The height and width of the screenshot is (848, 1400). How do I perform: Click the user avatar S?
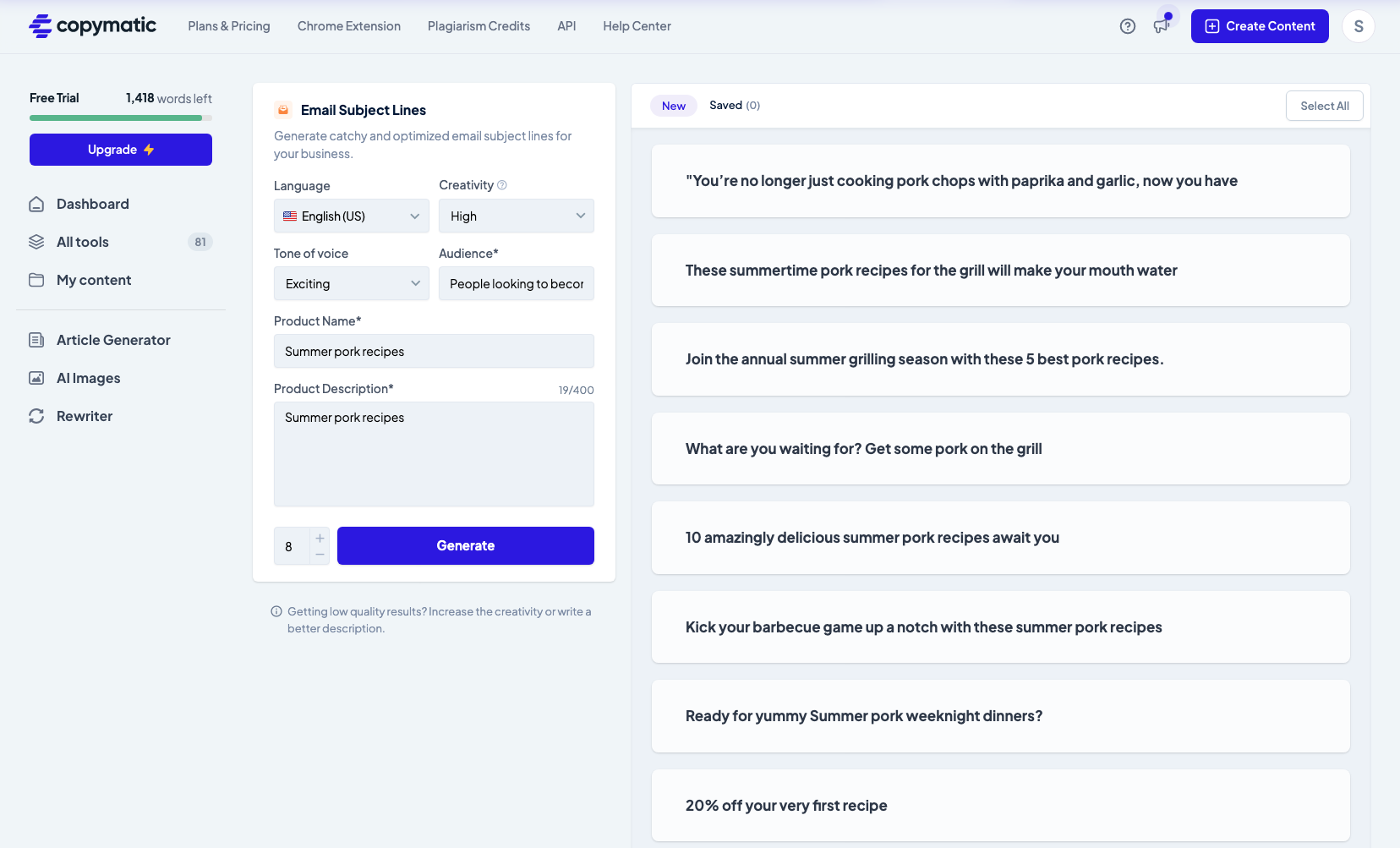[1359, 26]
